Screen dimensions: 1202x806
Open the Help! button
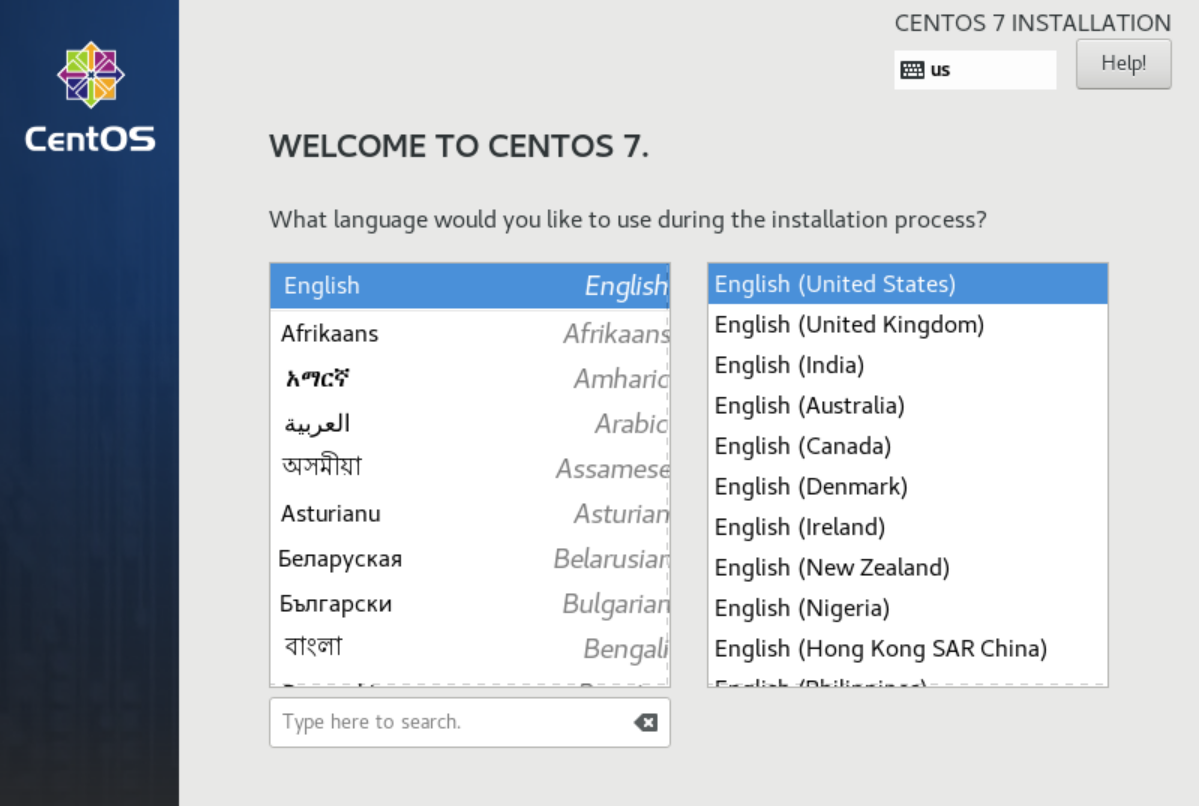[1123, 64]
